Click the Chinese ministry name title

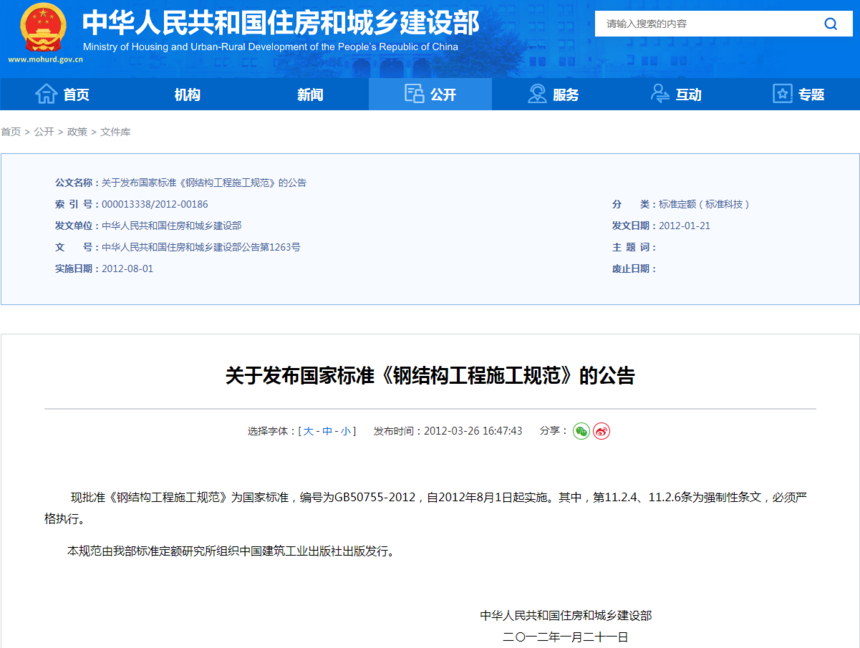click(x=280, y=22)
